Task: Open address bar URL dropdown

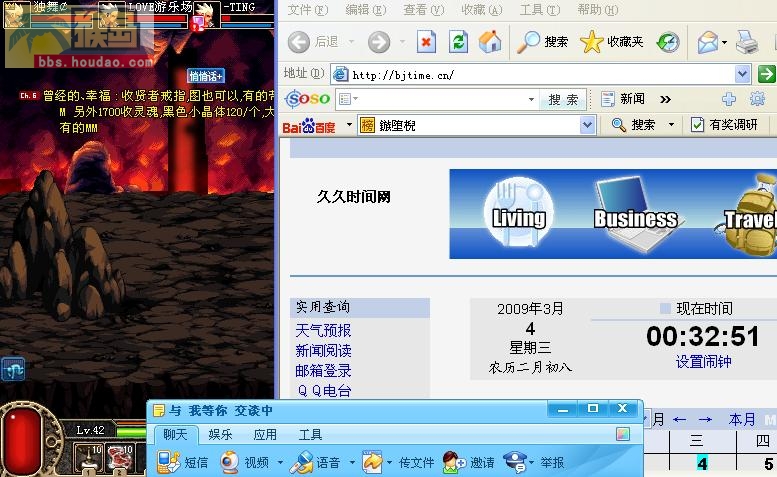Action: [x=742, y=74]
